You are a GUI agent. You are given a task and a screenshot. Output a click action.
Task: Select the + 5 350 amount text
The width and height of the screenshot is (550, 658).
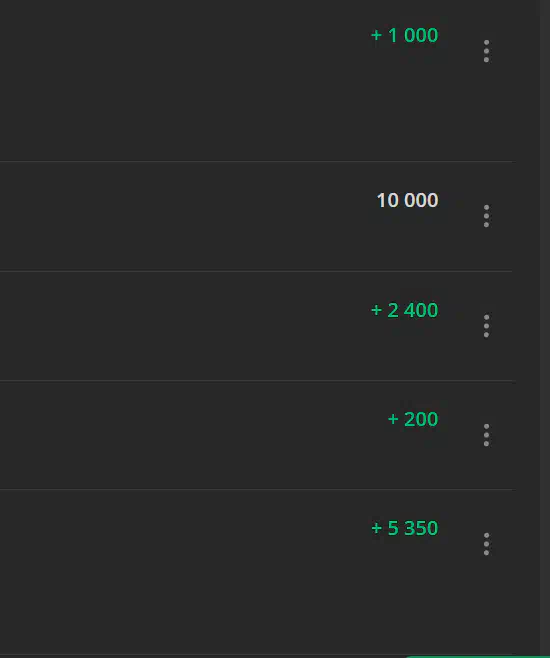point(404,528)
